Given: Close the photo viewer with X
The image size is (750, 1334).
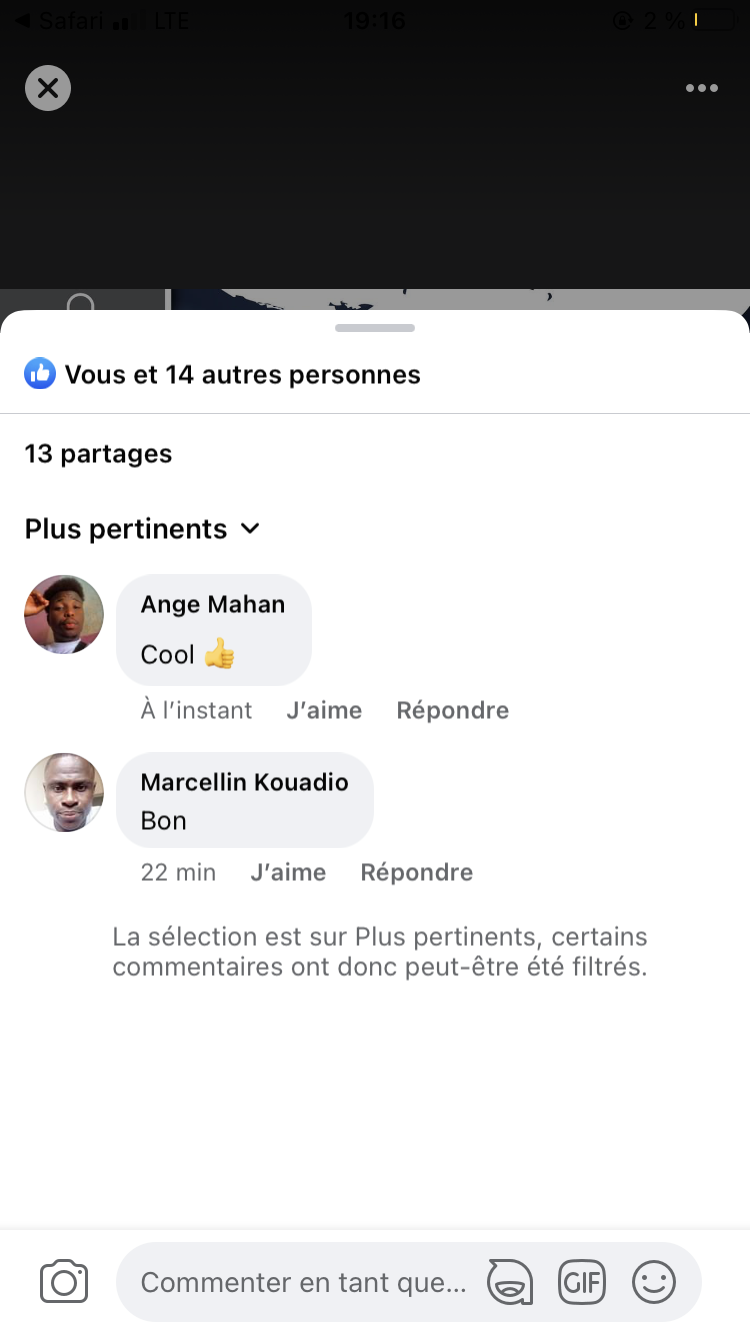Looking at the screenshot, I should click(48, 88).
